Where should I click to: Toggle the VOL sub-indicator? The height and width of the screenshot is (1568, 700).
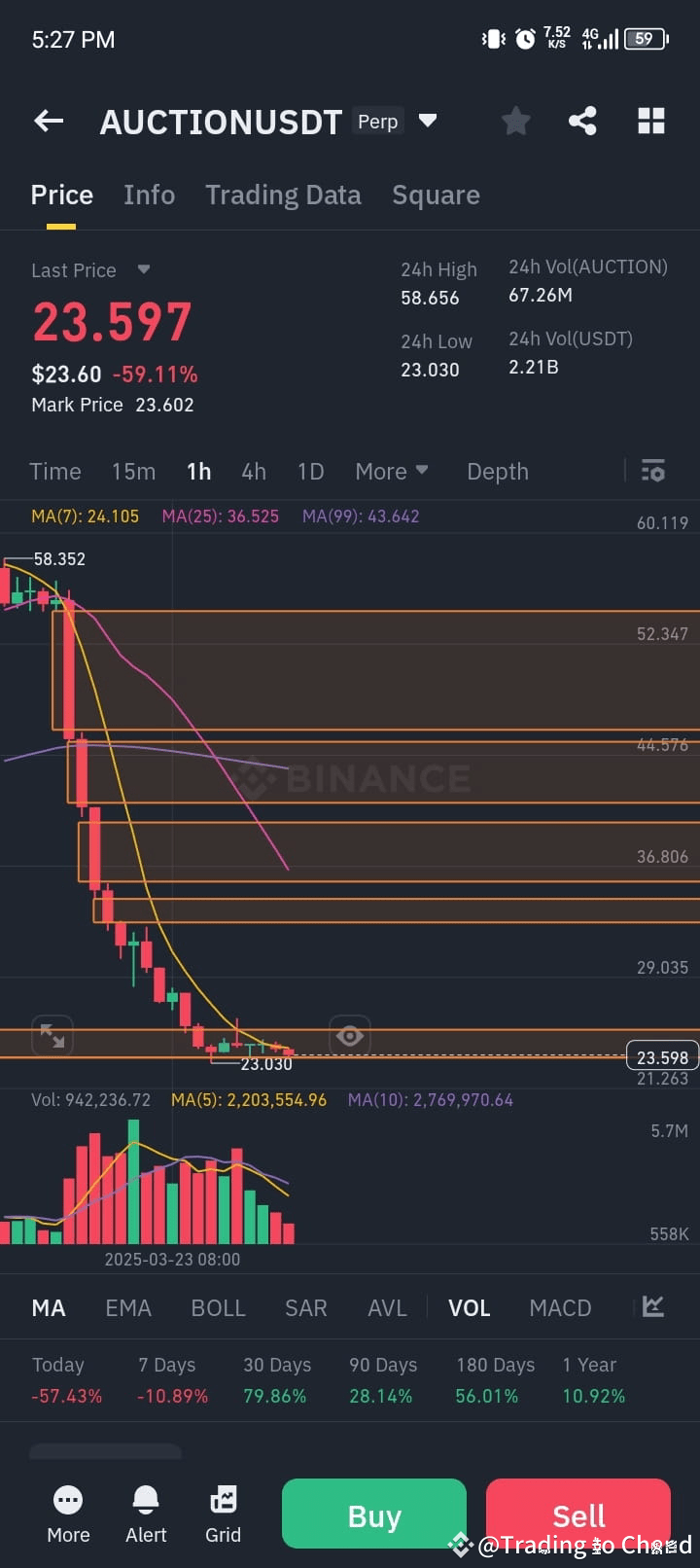click(469, 1307)
